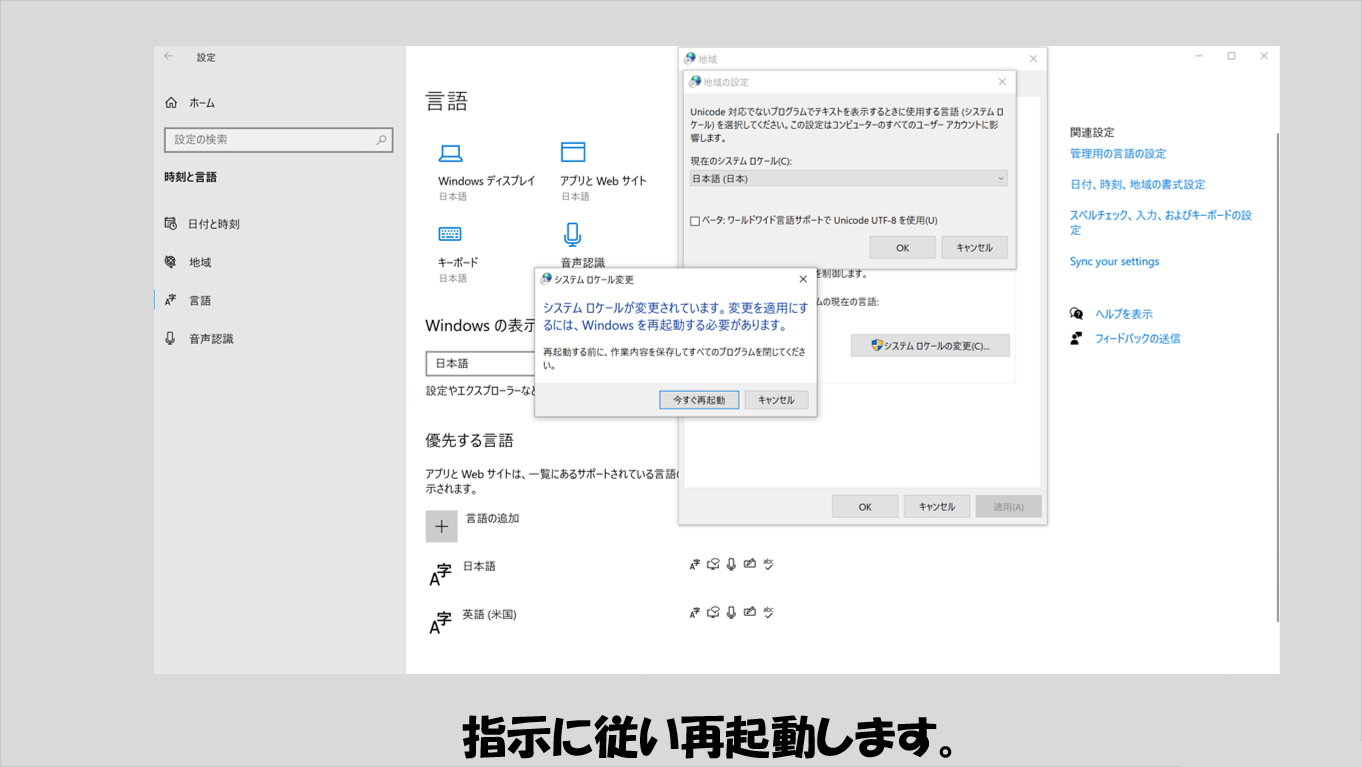Click the Windows ディスプレイ laptop icon
The height and width of the screenshot is (767, 1362).
click(x=451, y=153)
